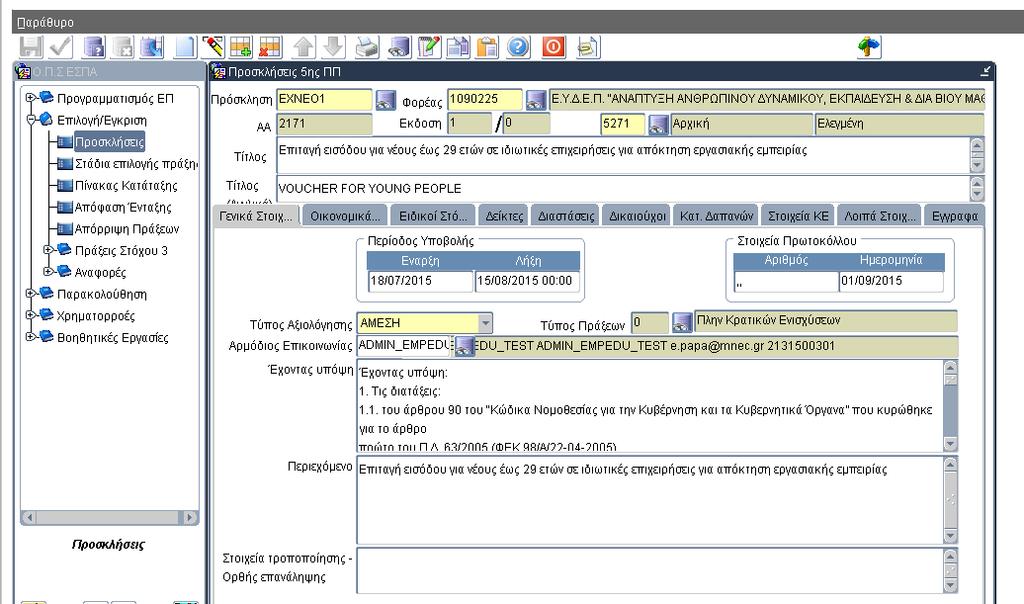
Task: Click the delete record grid icon
Action: (x=270, y=47)
